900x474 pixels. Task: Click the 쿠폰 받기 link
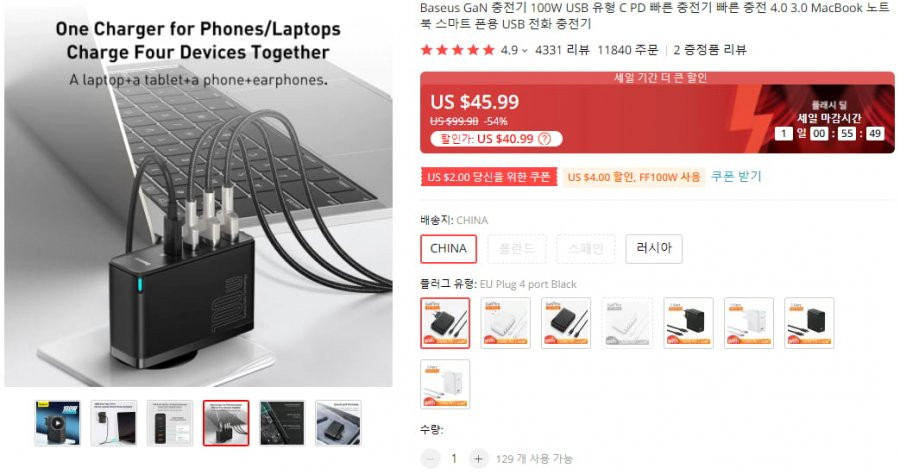click(736, 177)
